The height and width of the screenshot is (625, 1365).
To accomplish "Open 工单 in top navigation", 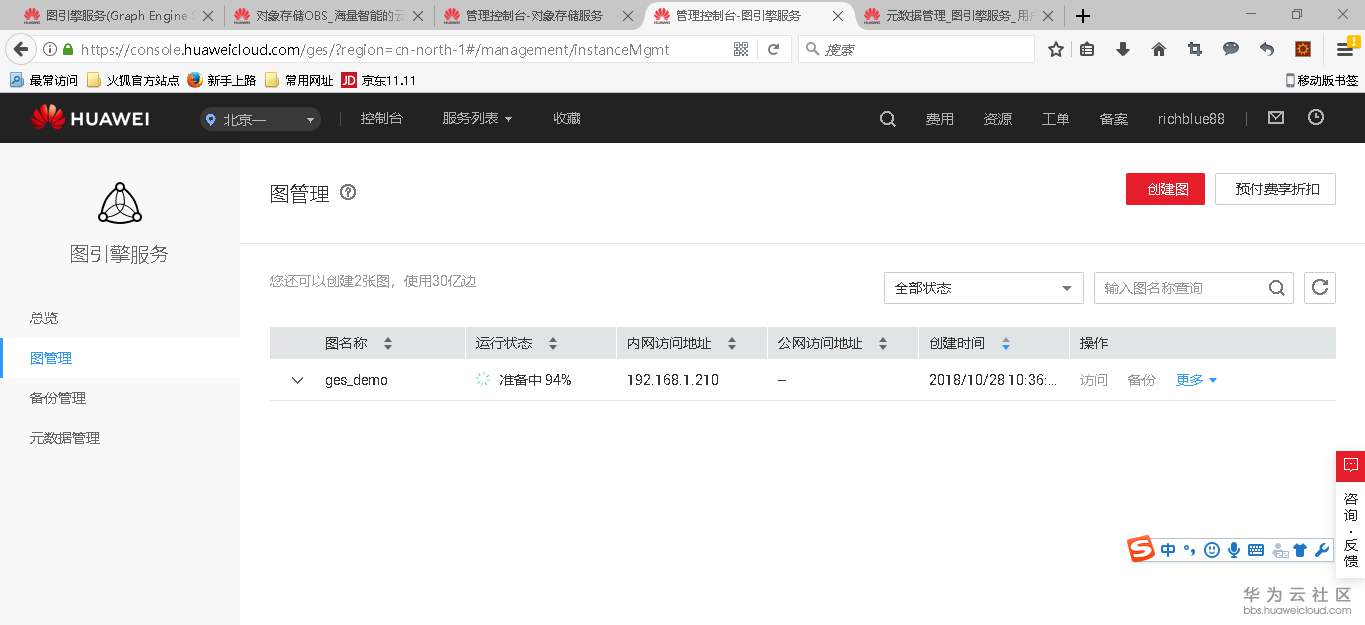I will tap(1055, 118).
